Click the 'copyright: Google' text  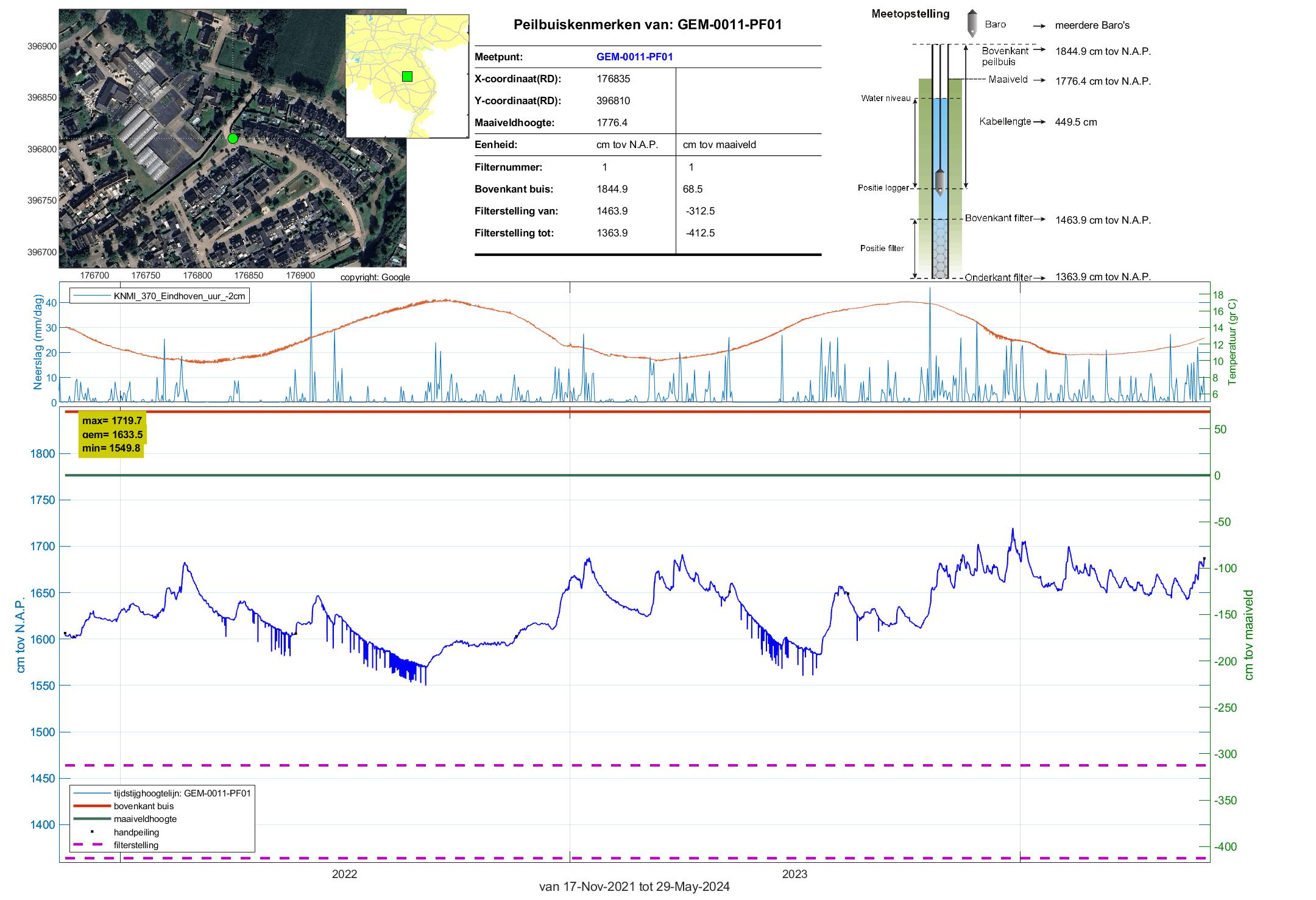coord(375,277)
